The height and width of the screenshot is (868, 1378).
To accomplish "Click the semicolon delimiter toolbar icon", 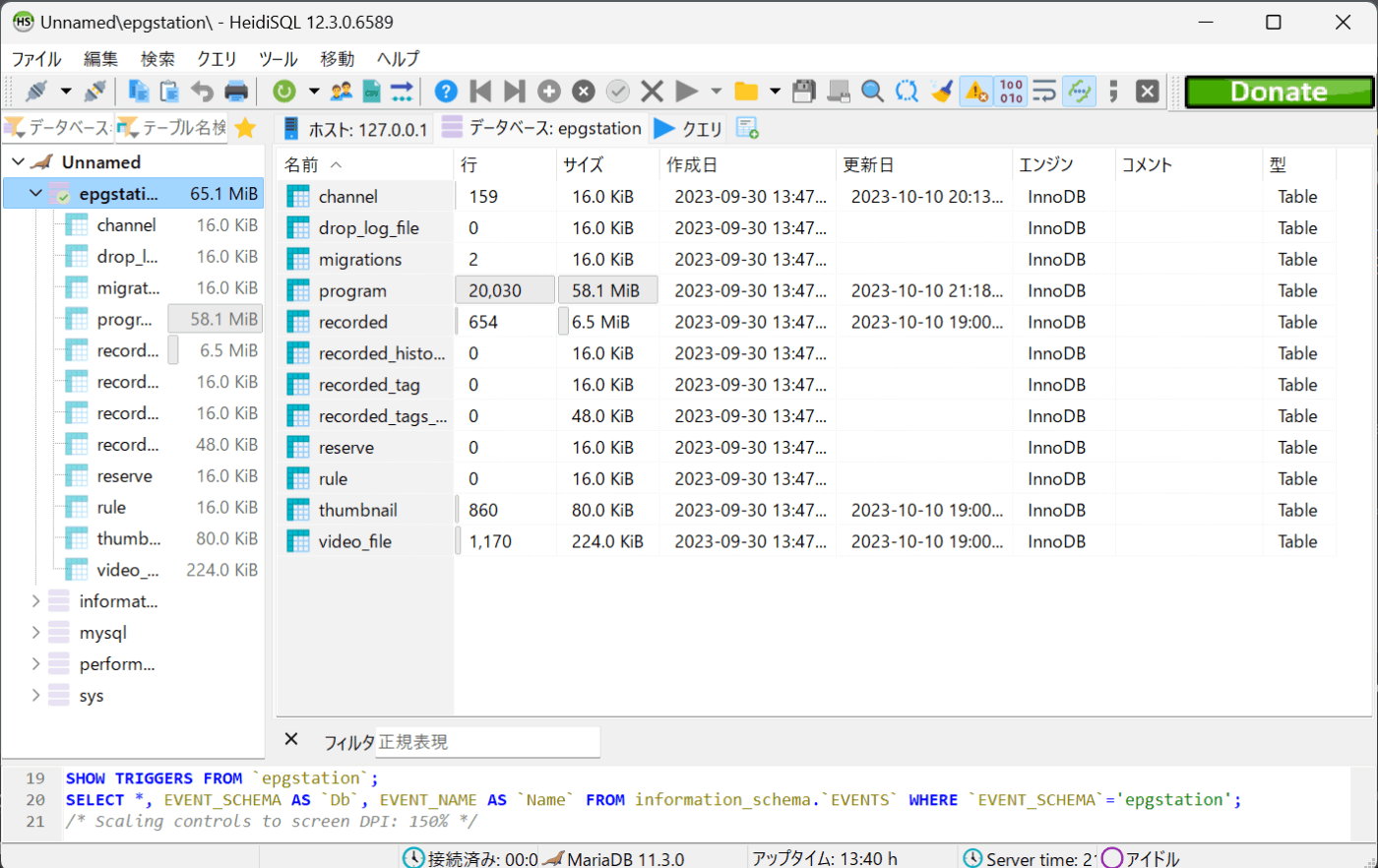I will click(x=1113, y=92).
